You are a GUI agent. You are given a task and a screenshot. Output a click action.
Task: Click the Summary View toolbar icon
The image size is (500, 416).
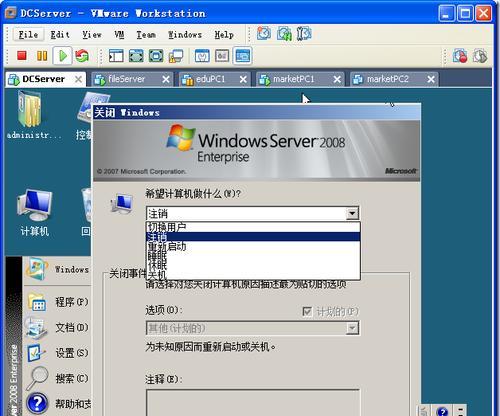[202, 56]
